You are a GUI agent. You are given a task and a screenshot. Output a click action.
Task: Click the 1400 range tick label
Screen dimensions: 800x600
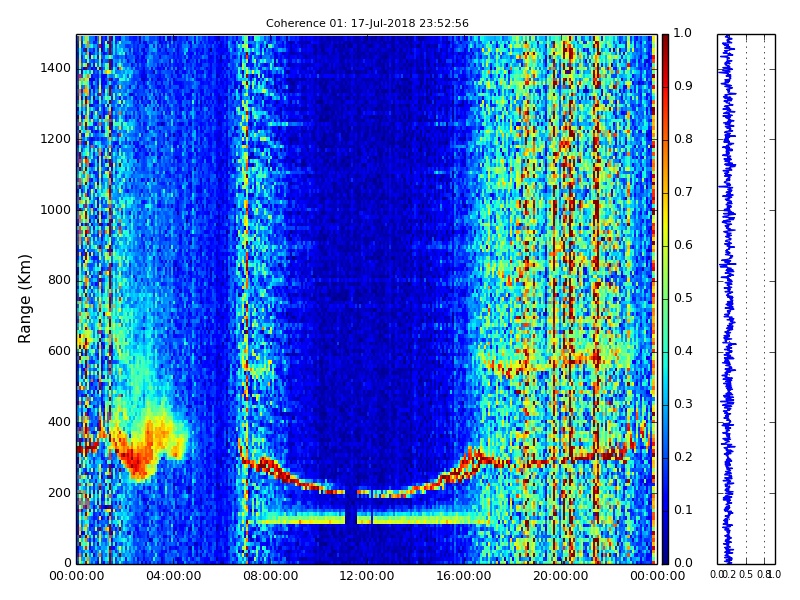point(55,68)
